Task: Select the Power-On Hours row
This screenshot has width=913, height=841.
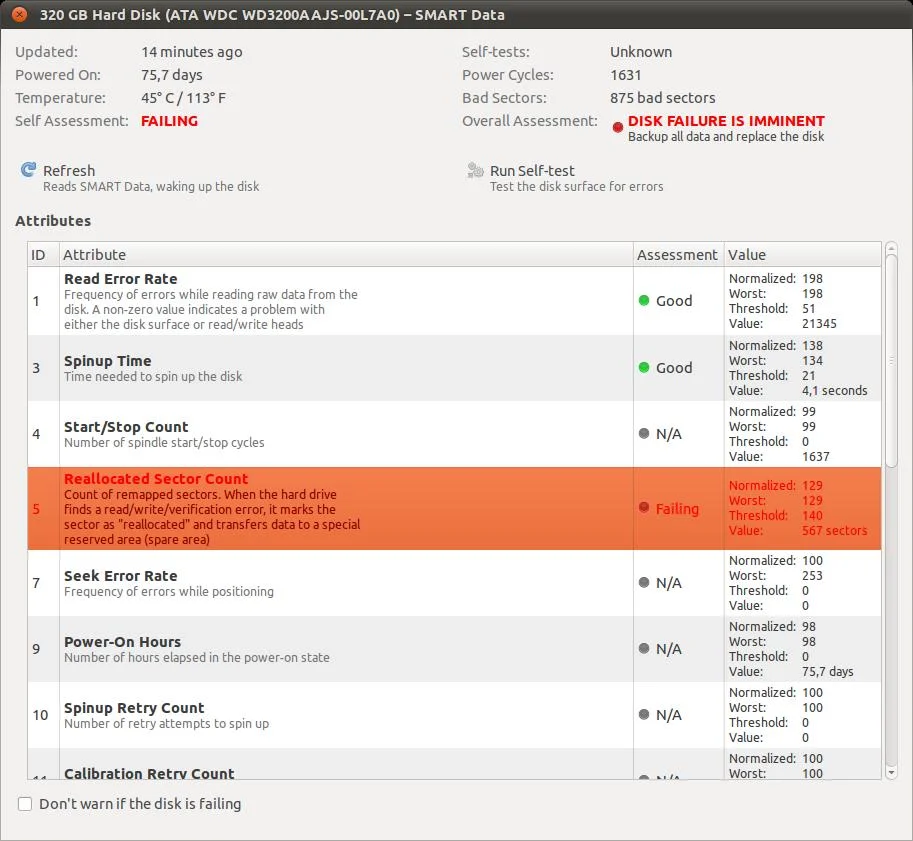Action: 454,649
